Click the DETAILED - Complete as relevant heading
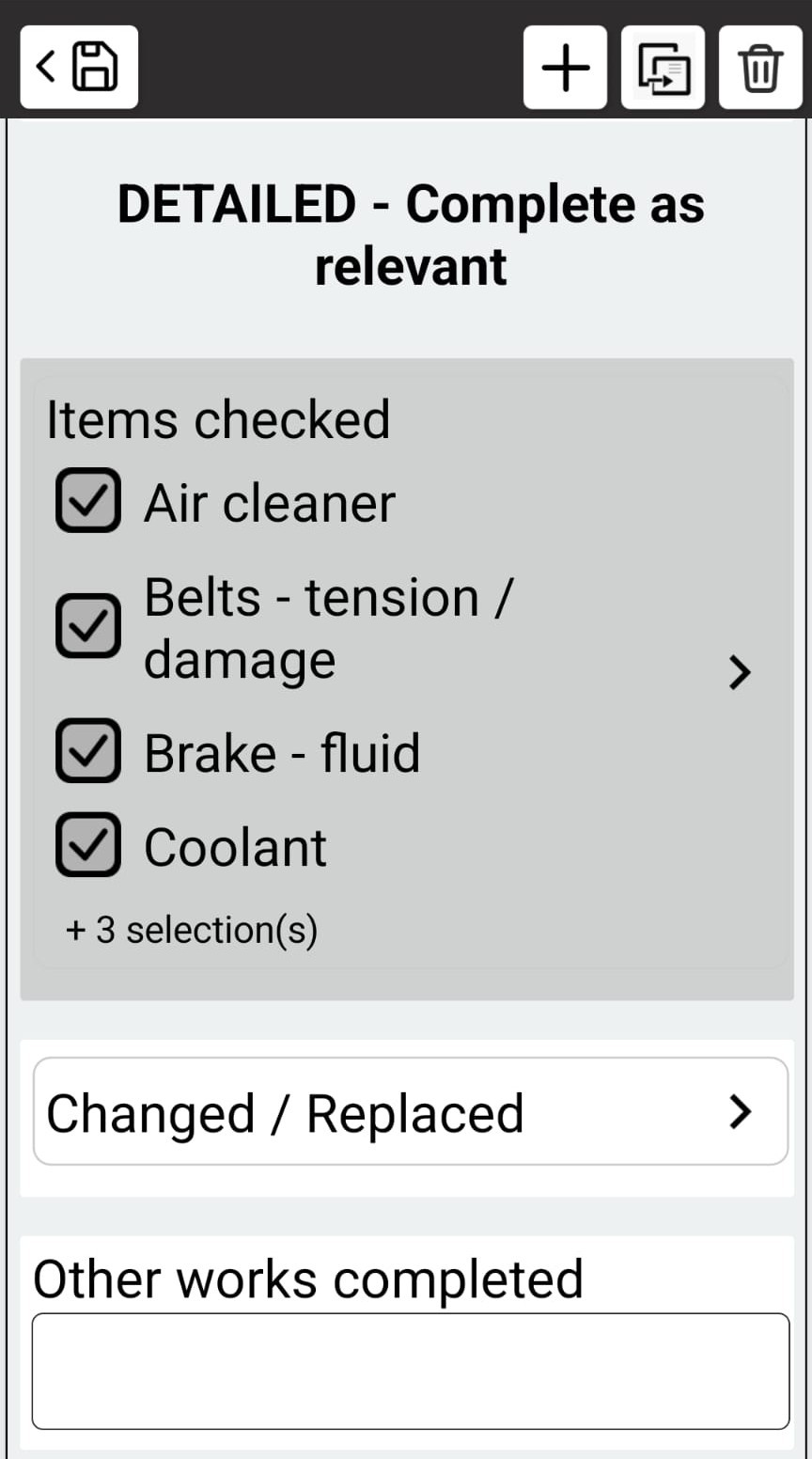 [x=411, y=234]
